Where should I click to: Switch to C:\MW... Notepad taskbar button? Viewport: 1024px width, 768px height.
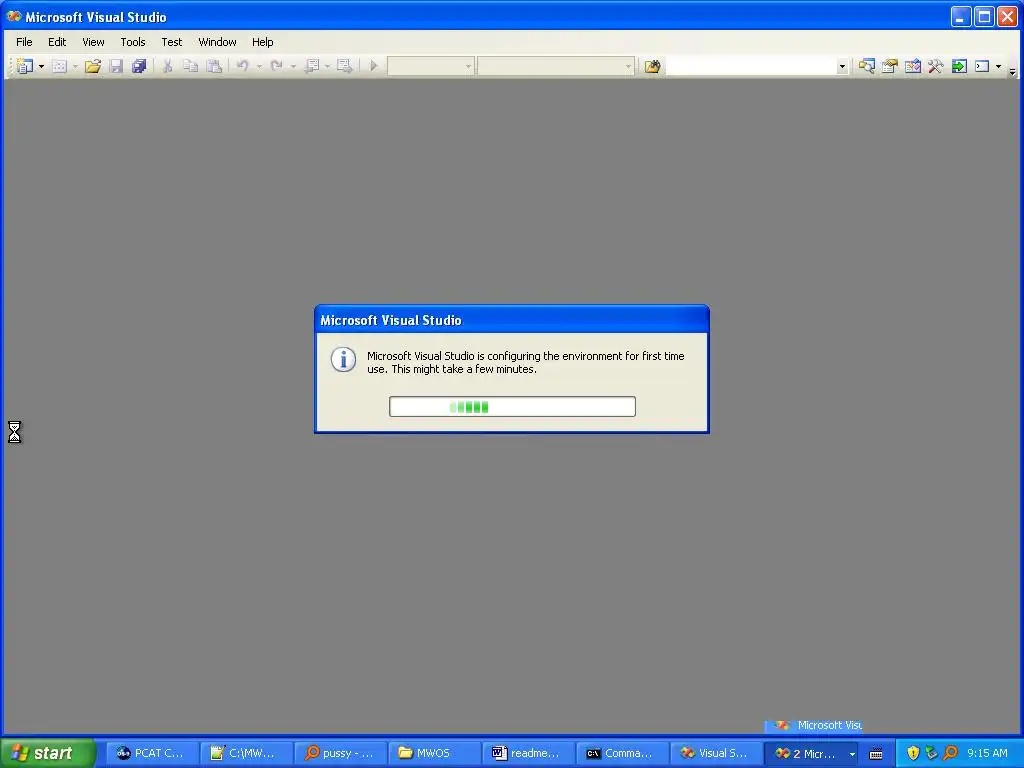(245, 753)
